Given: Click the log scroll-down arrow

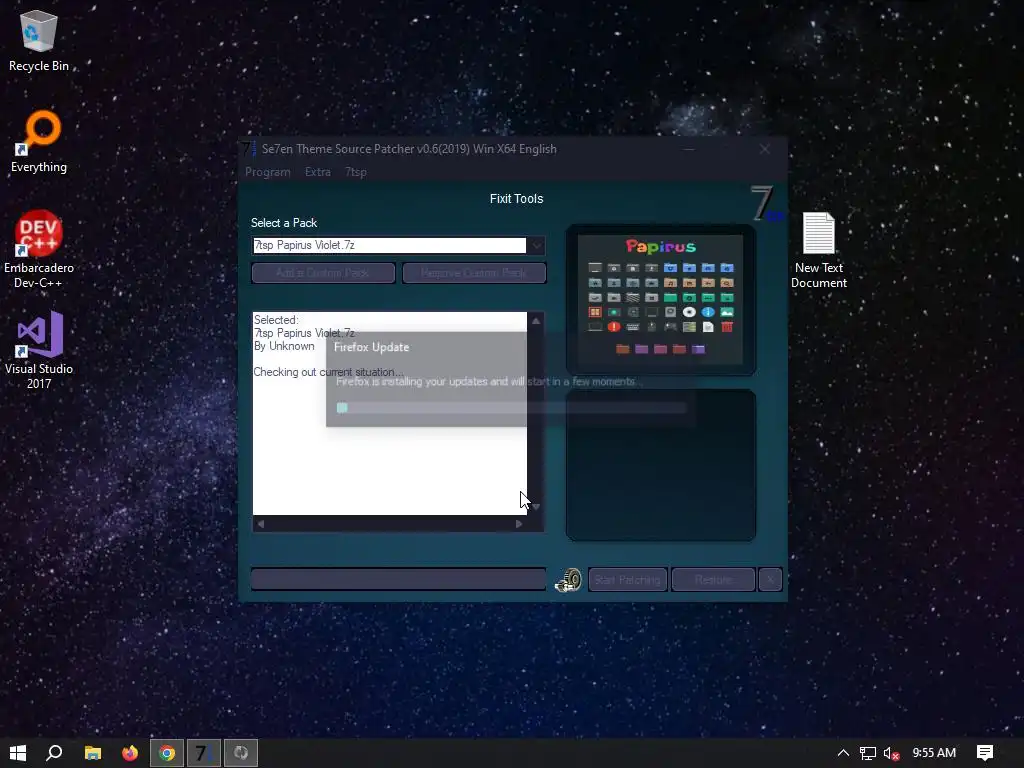Looking at the screenshot, I should pos(536,507).
